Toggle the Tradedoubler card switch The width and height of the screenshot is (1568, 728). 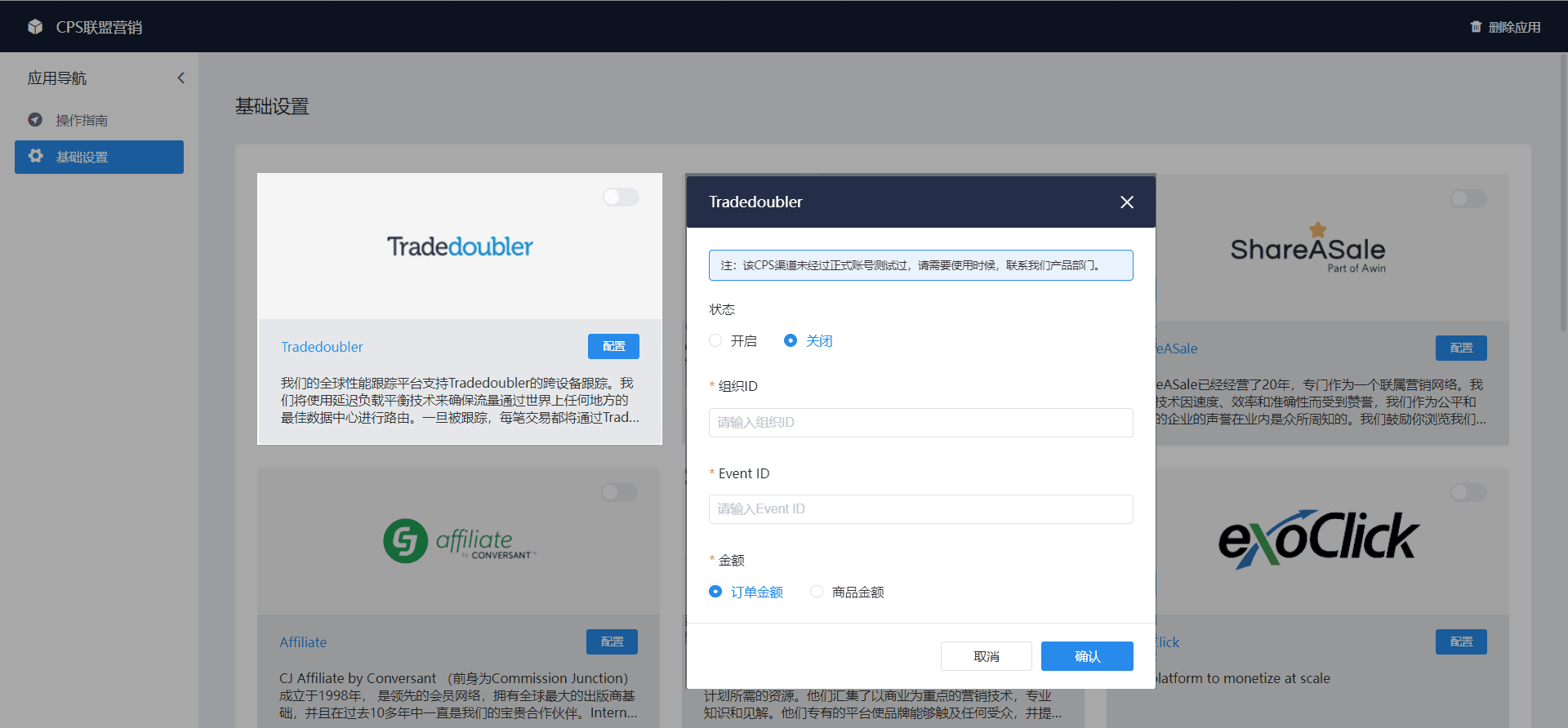[x=621, y=197]
